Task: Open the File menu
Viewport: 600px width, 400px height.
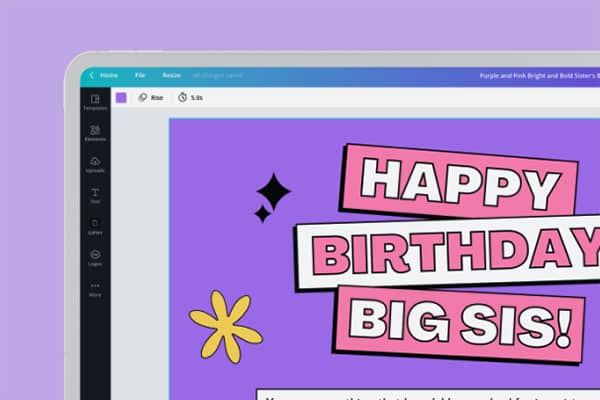Action: [x=140, y=75]
